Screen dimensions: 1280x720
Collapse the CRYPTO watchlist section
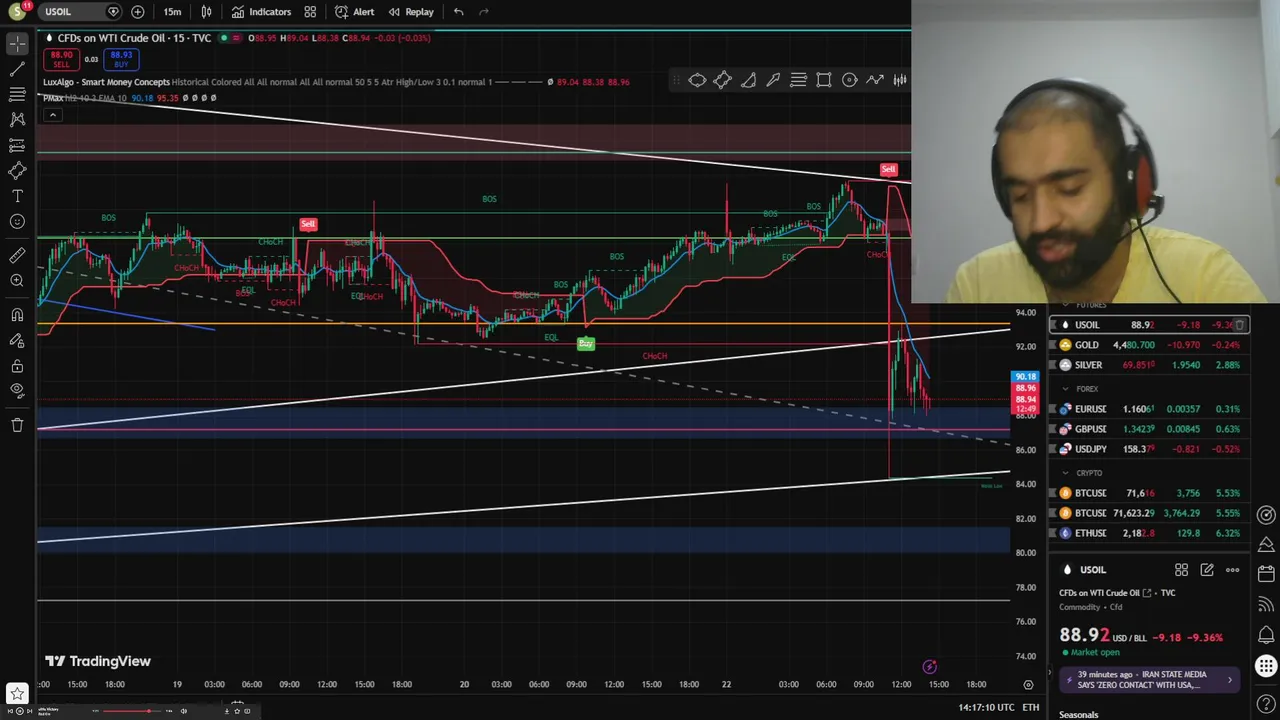[1066, 473]
